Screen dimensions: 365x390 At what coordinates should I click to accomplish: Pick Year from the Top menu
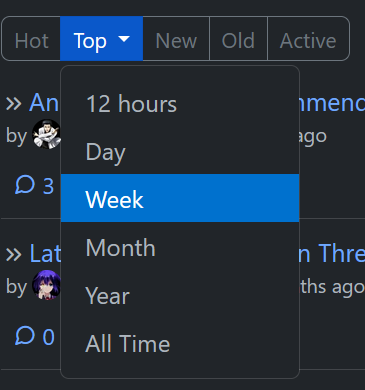point(180,295)
